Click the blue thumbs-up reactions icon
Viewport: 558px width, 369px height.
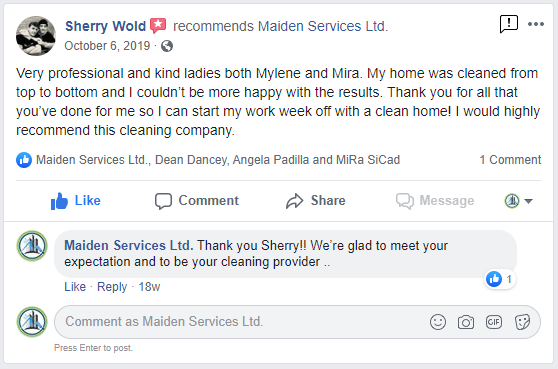pyautogui.click(x=24, y=160)
